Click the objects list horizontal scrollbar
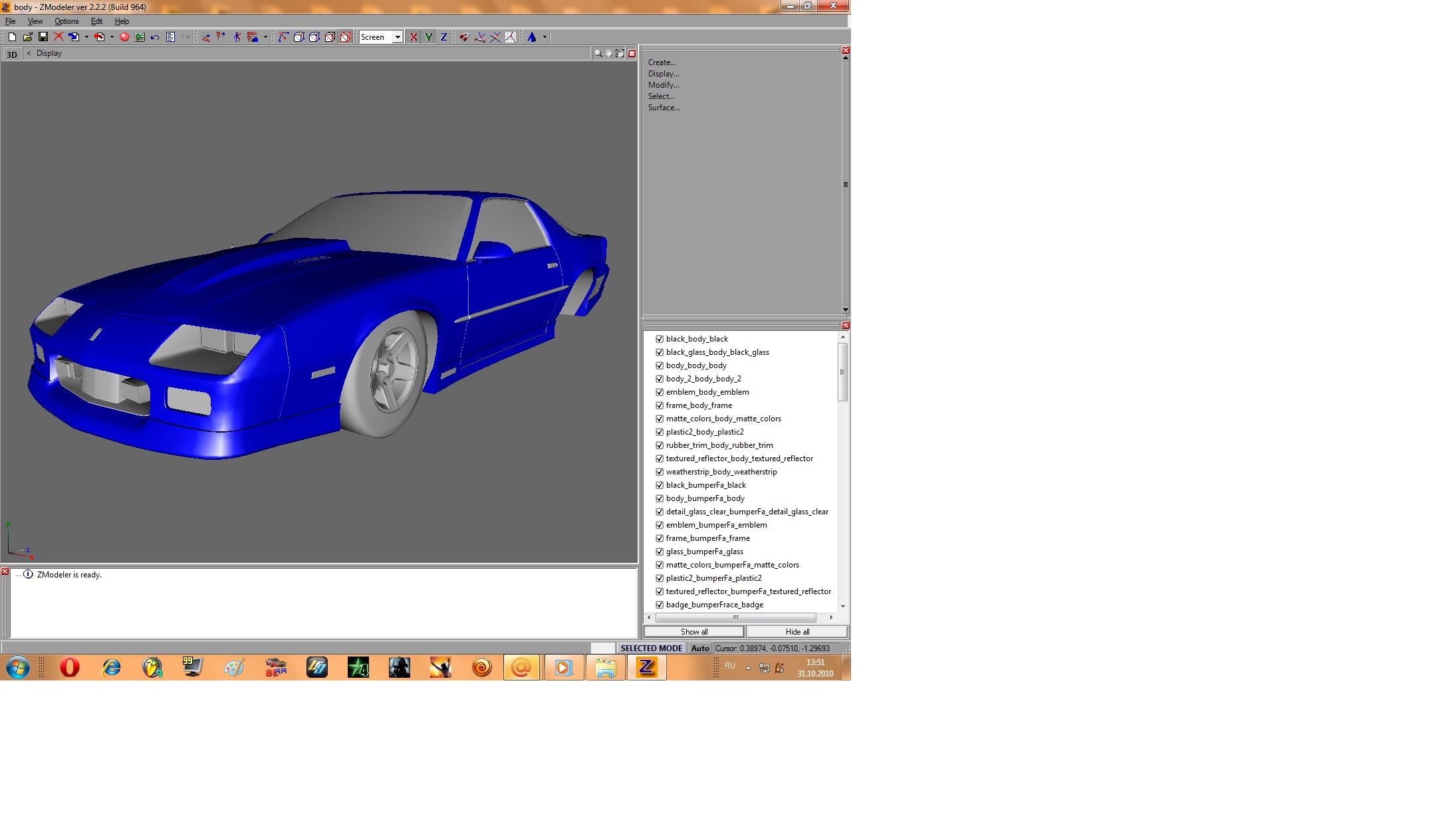1456x820 pixels. (735, 618)
